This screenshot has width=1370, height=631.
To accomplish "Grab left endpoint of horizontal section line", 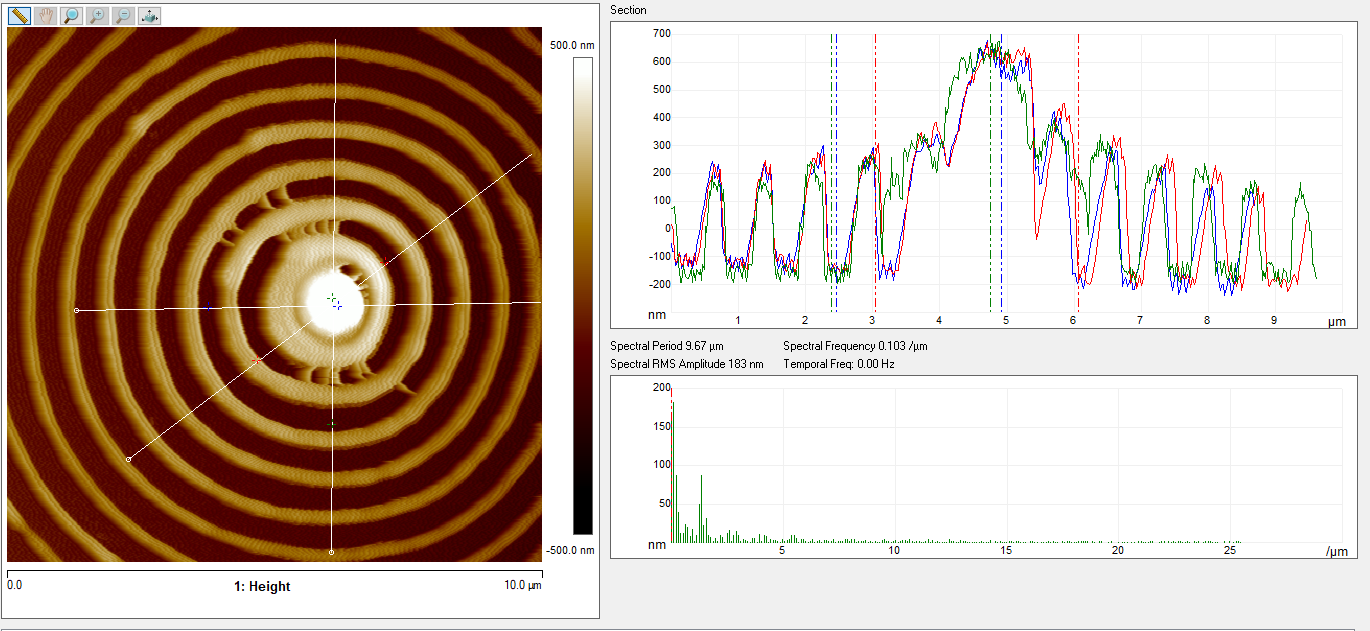I will click(77, 311).
